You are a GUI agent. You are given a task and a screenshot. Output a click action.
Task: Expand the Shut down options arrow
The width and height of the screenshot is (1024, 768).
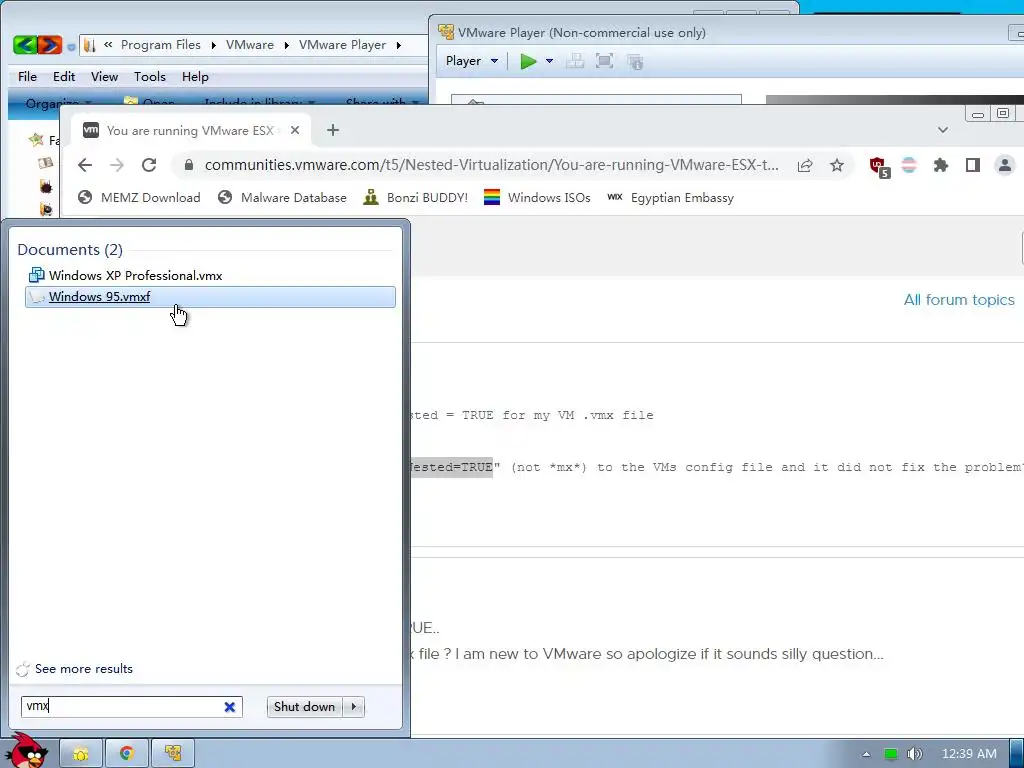pyautogui.click(x=354, y=707)
